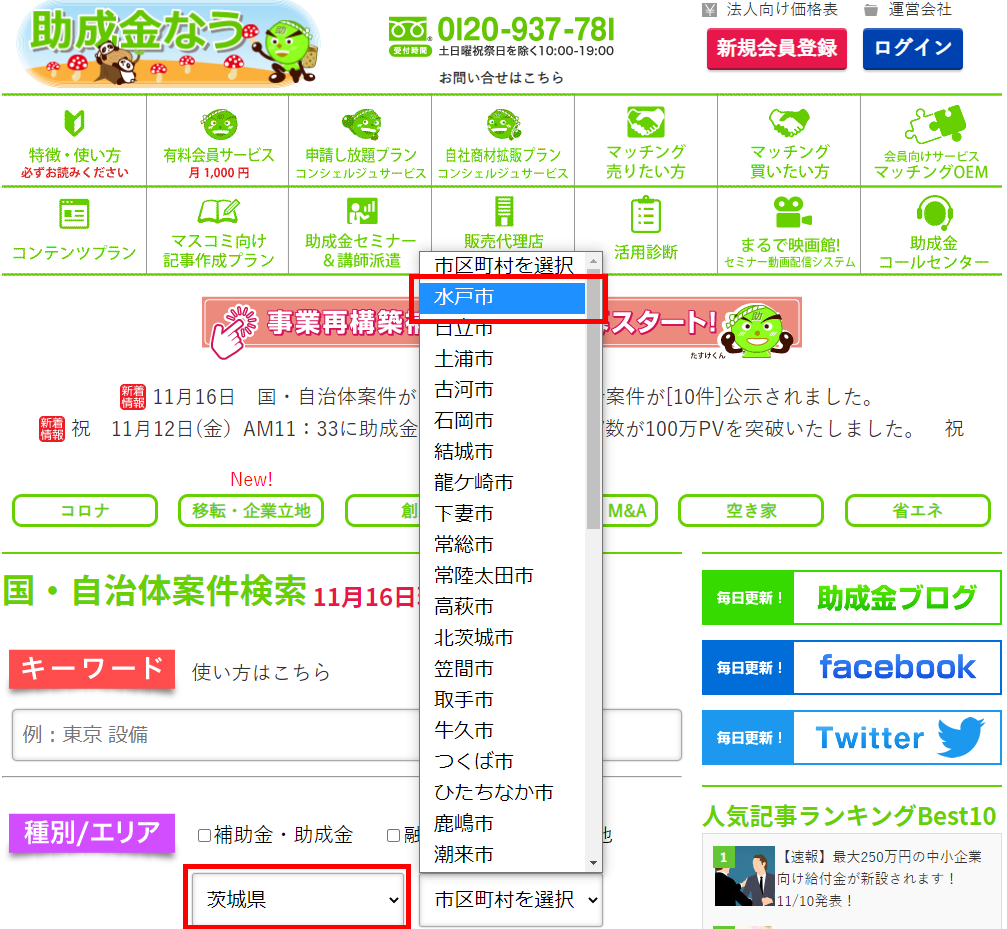Click the 新規会員登録 button
Image resolution: width=1007 pixels, height=929 pixels.
[776, 49]
